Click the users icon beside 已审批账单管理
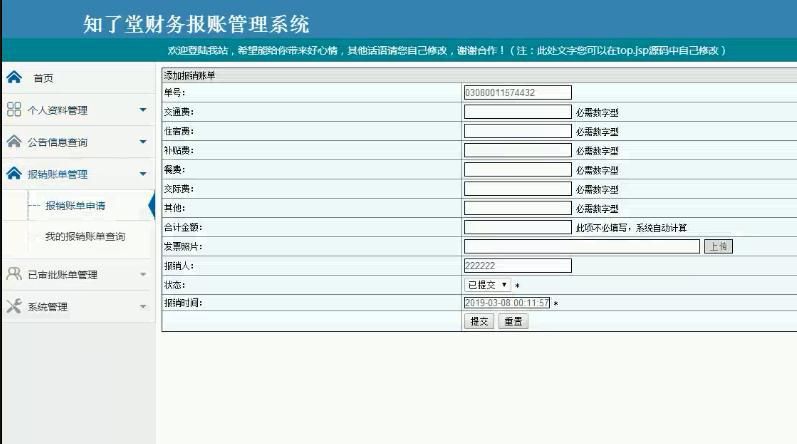797x444 pixels. tap(14, 274)
